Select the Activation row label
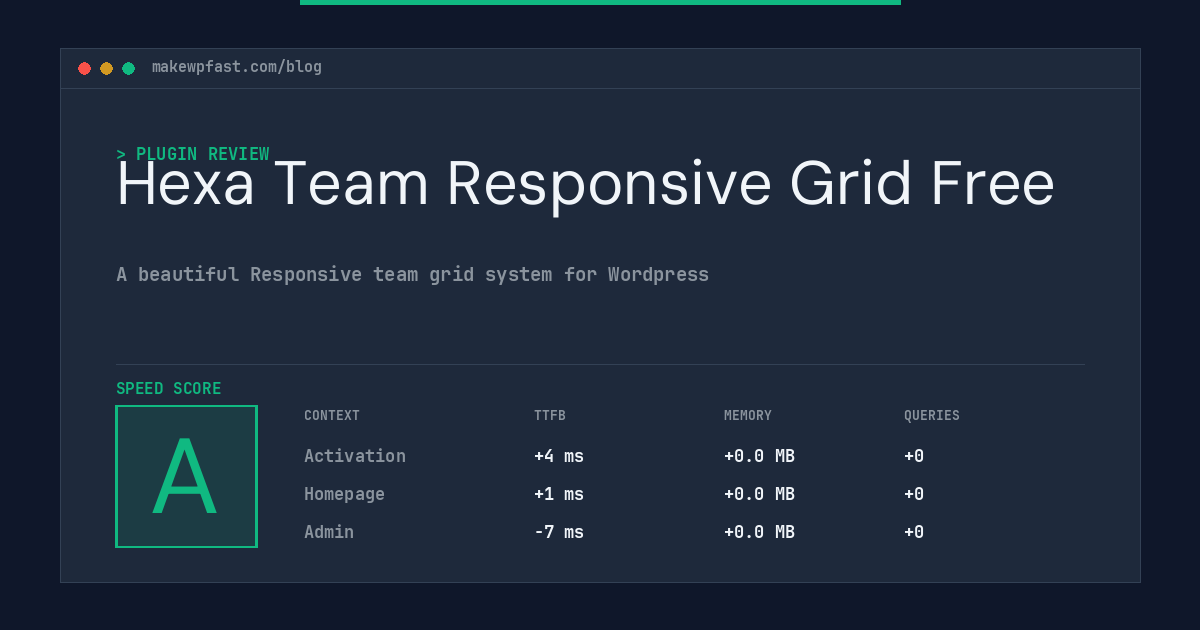This screenshot has width=1200, height=630. pos(355,456)
